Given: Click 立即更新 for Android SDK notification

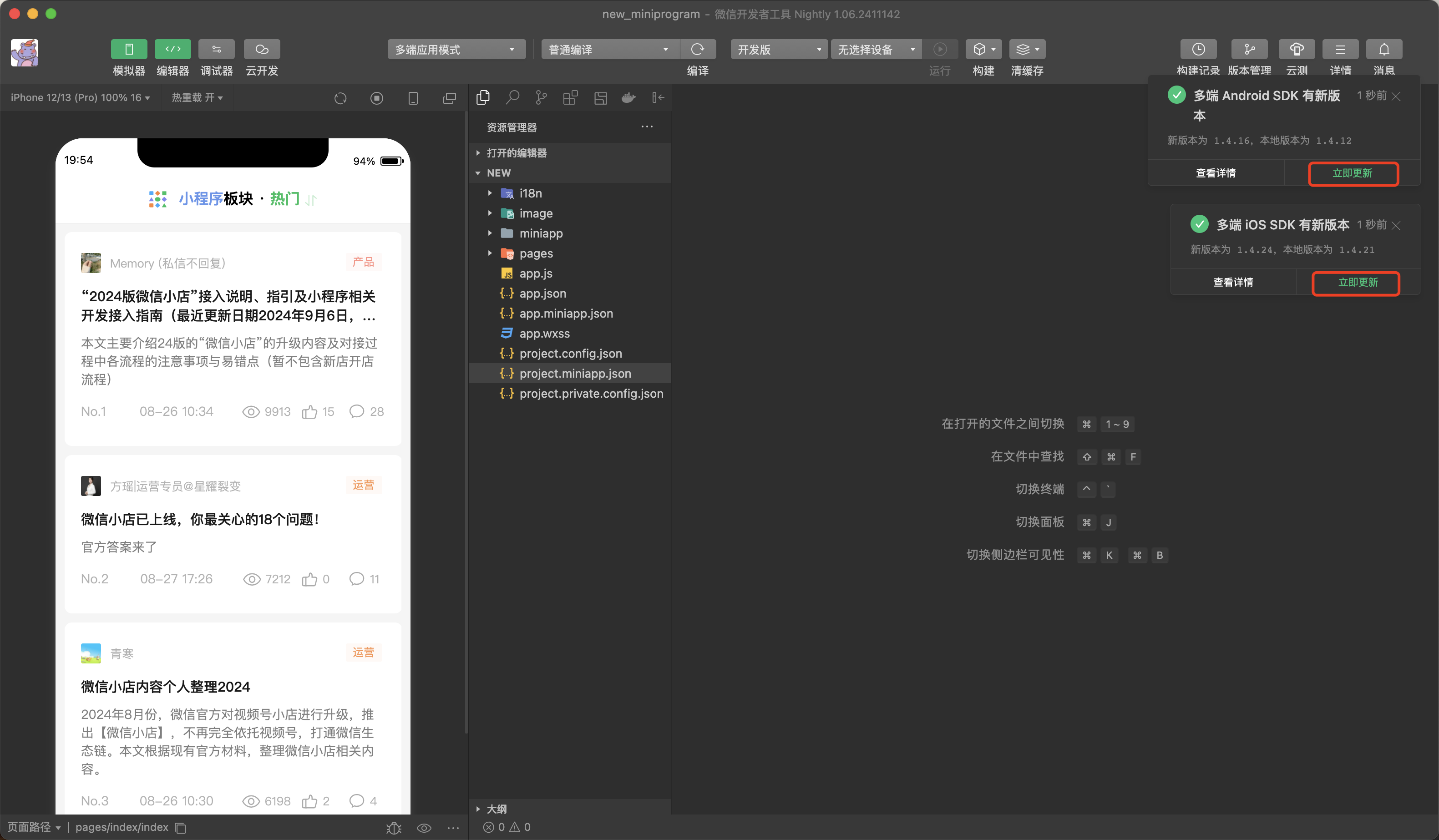Looking at the screenshot, I should [x=1353, y=173].
